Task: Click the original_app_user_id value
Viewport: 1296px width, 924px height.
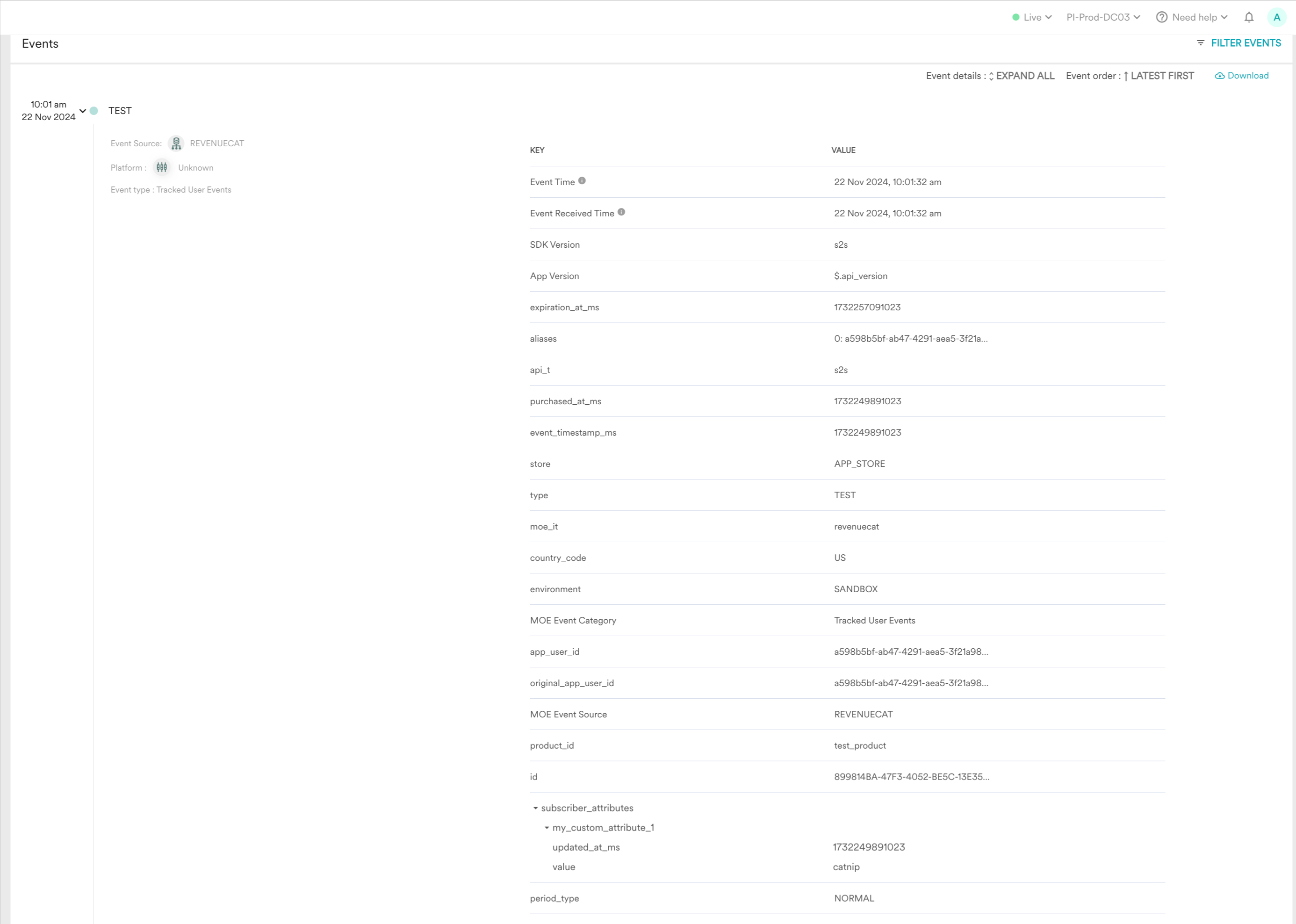Action: click(911, 683)
